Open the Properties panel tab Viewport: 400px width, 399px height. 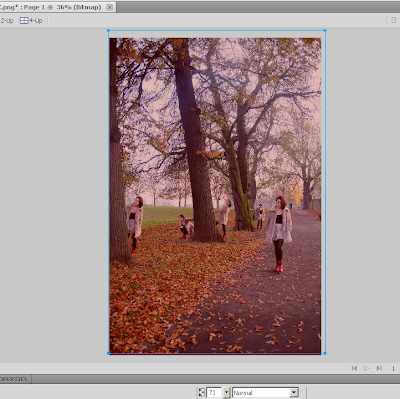click(x=15, y=379)
